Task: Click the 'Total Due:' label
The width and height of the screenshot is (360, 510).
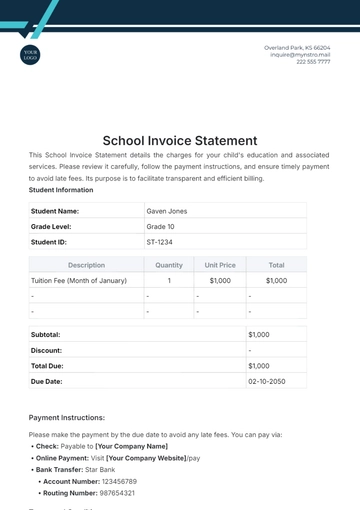Action: tap(47, 366)
